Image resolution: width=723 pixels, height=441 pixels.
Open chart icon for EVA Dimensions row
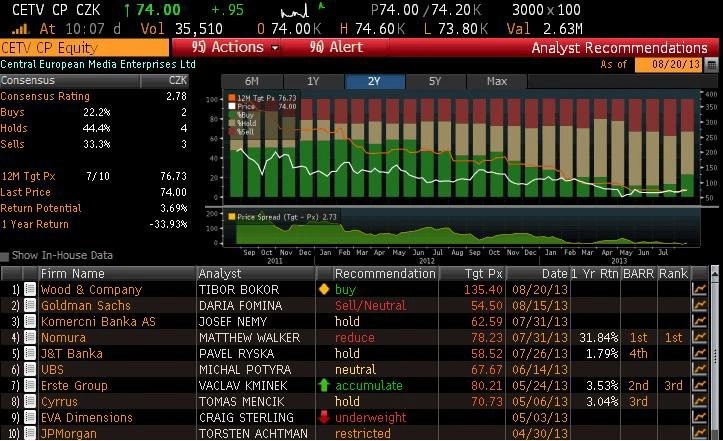[x=699, y=417]
